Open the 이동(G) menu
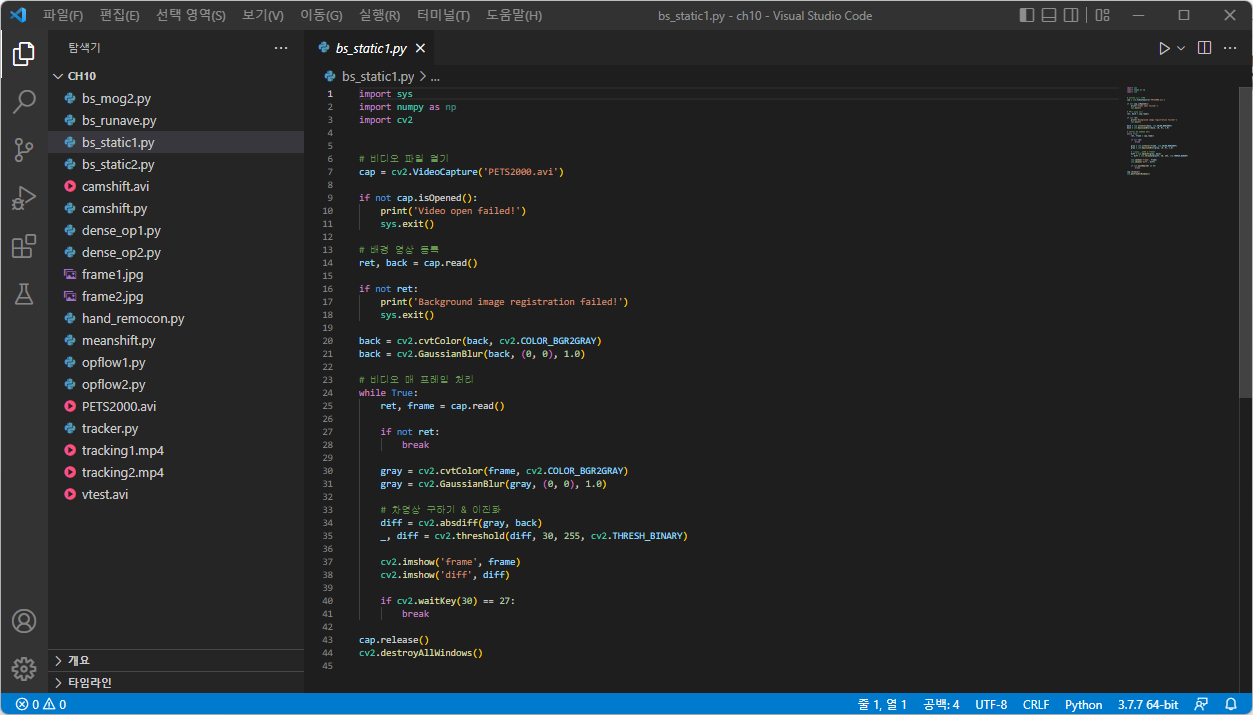This screenshot has width=1253, height=715. pos(321,16)
